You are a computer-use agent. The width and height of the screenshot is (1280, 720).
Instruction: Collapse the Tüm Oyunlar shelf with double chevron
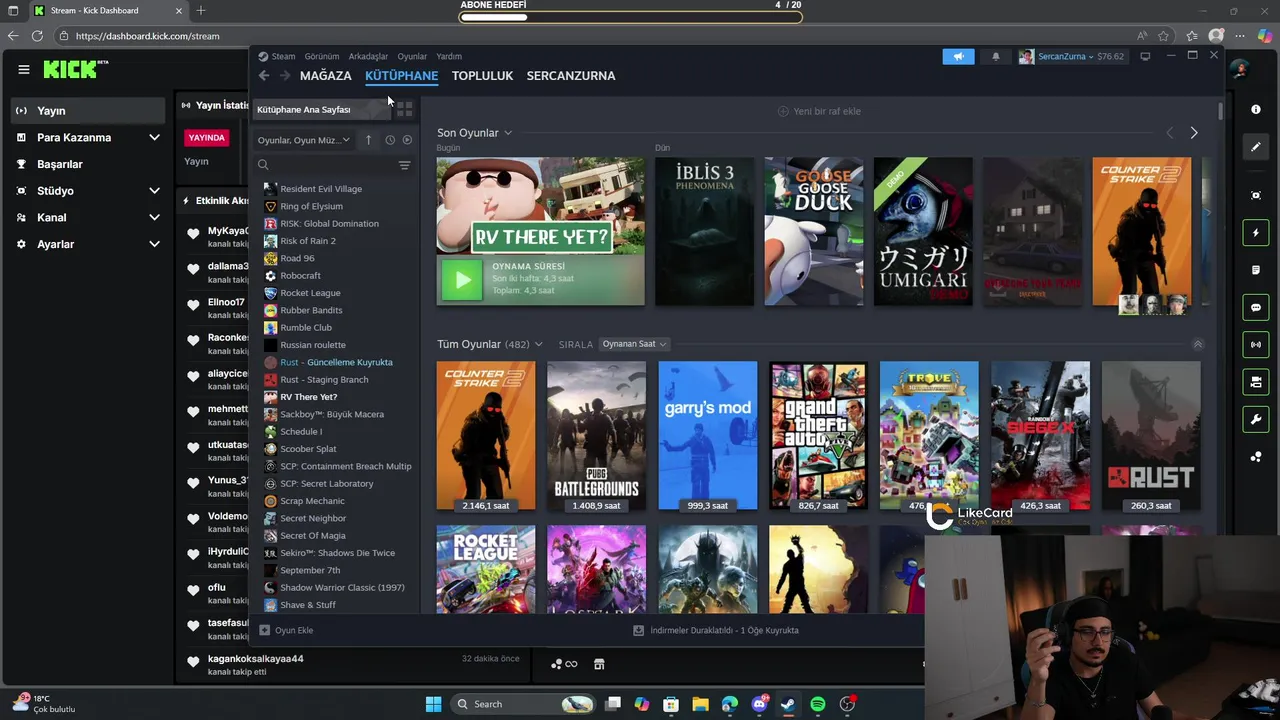pos(1197,344)
